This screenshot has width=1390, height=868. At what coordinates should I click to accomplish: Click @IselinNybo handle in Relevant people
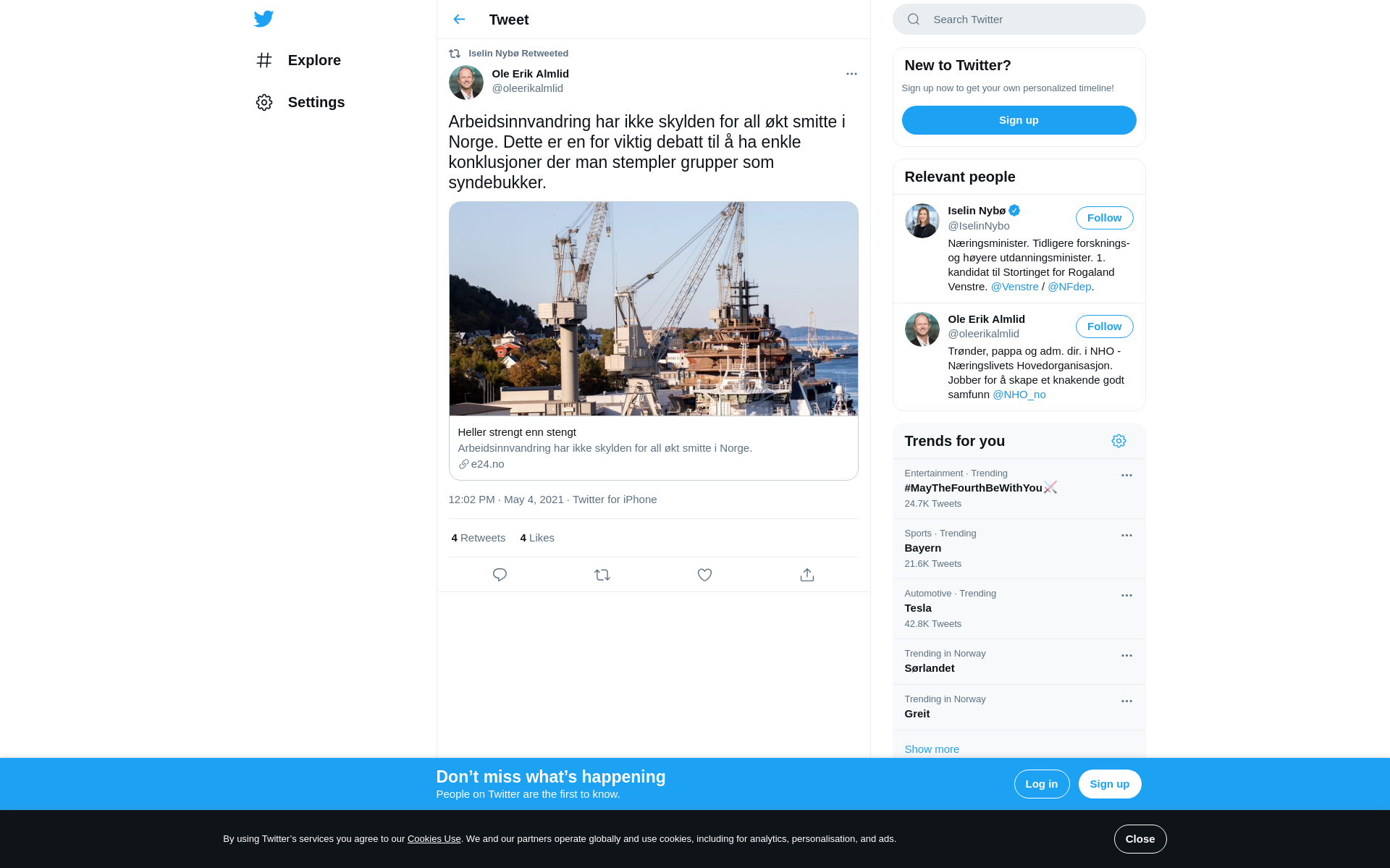click(978, 226)
